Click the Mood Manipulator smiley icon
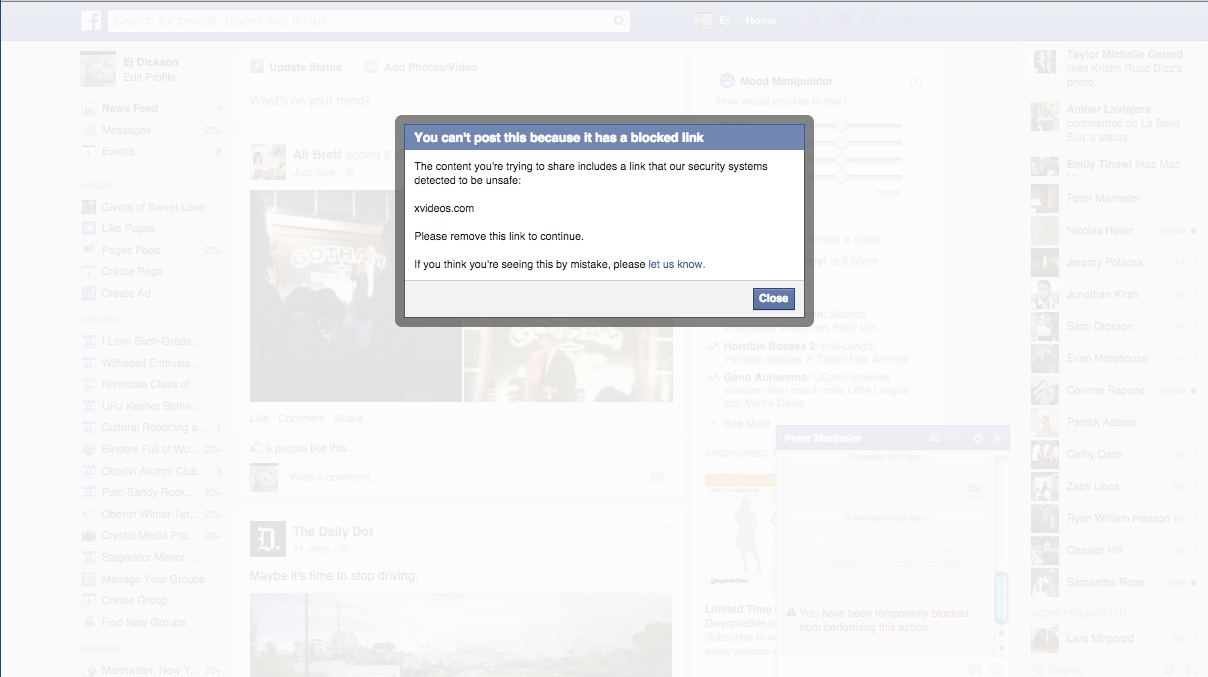The width and height of the screenshot is (1208, 677). (727, 81)
